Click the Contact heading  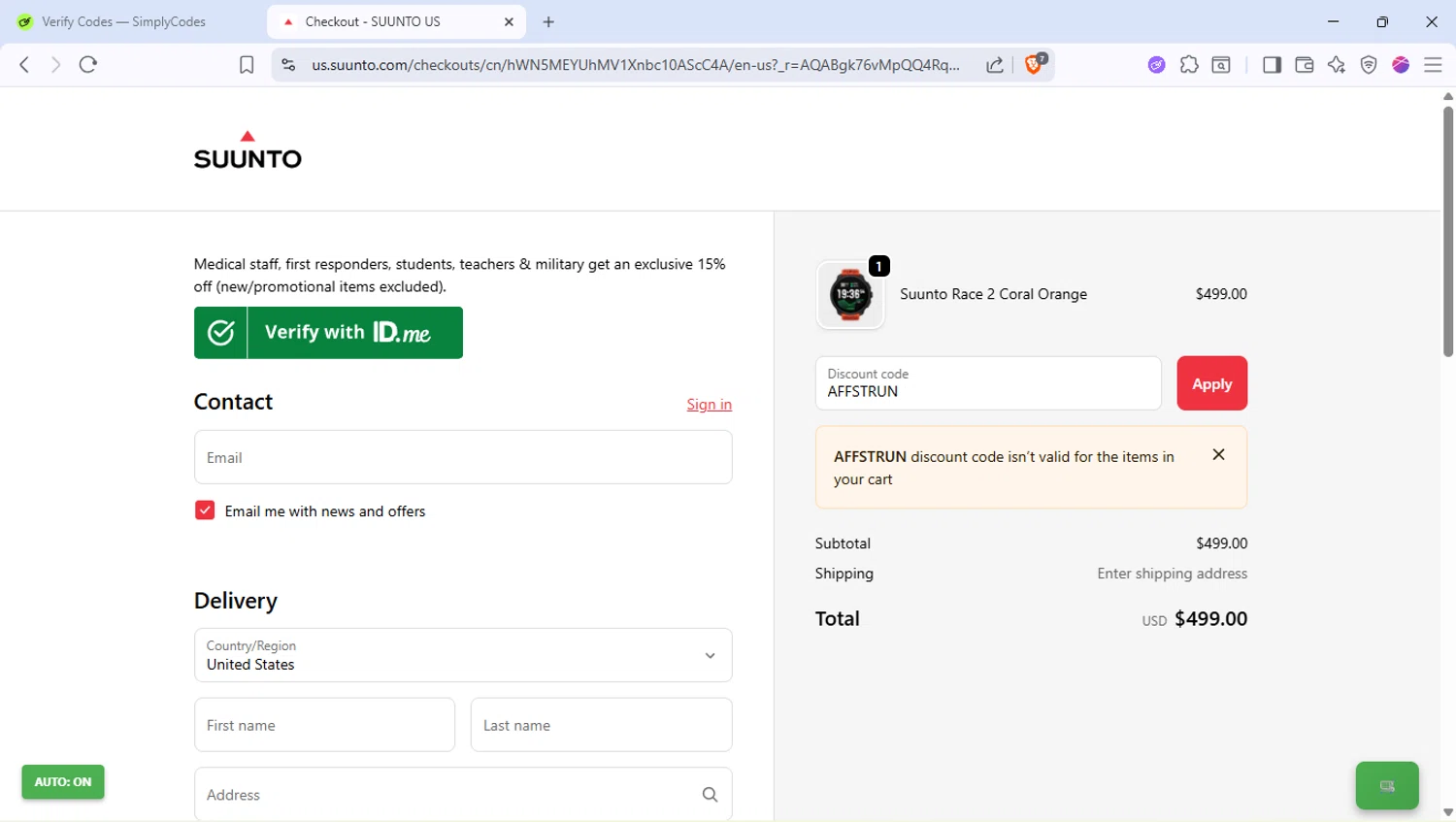pyautogui.click(x=233, y=402)
